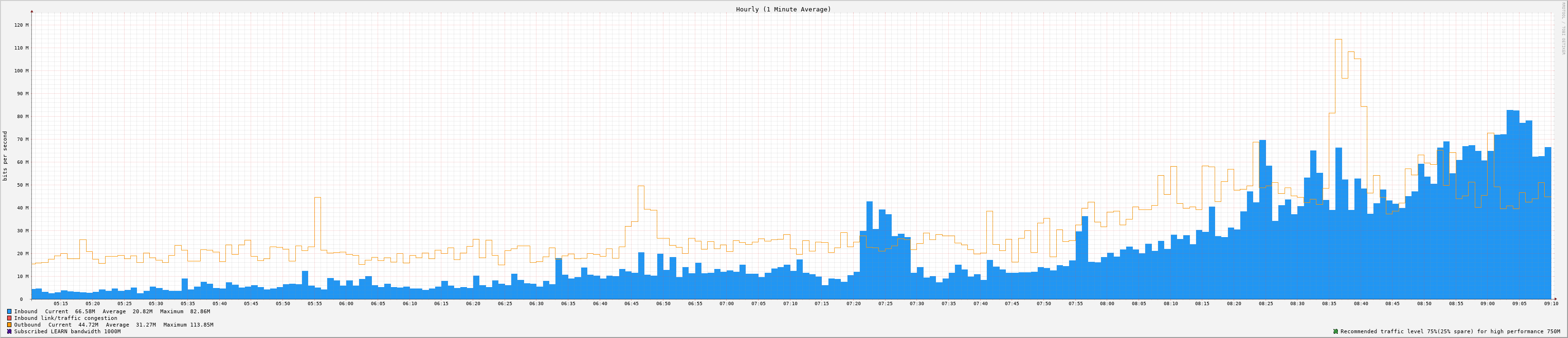The width and height of the screenshot is (1568, 338).
Task: Select the 09:10 time axis marker
Action: (x=1550, y=303)
